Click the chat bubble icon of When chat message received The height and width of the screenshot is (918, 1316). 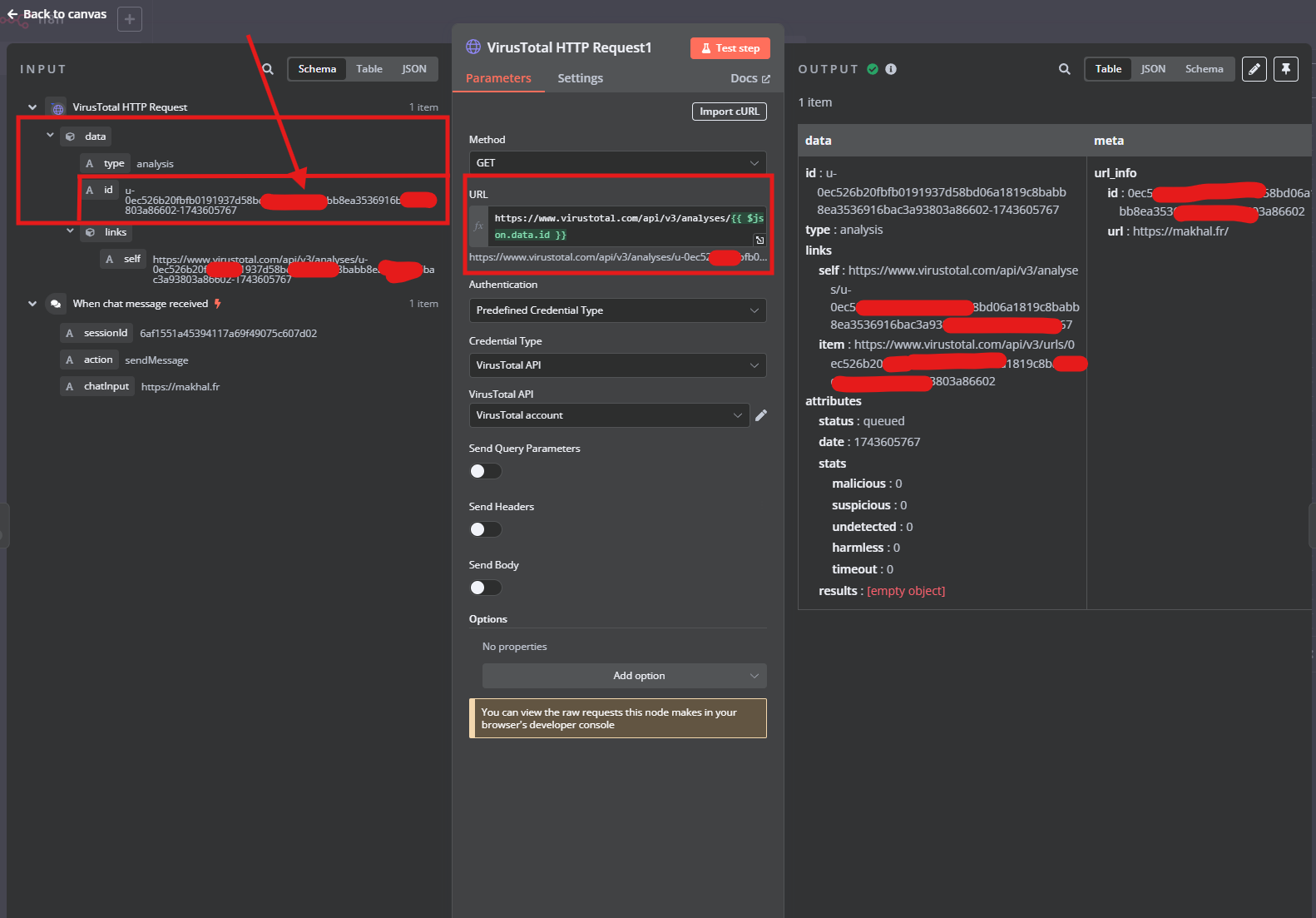[56, 304]
